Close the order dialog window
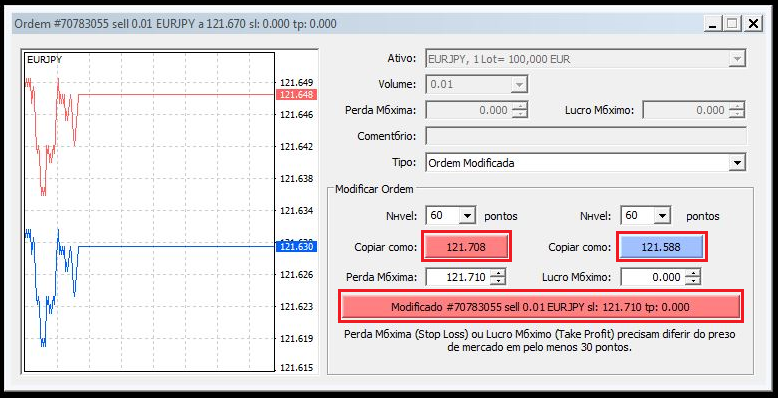The image size is (778, 398). (x=753, y=23)
